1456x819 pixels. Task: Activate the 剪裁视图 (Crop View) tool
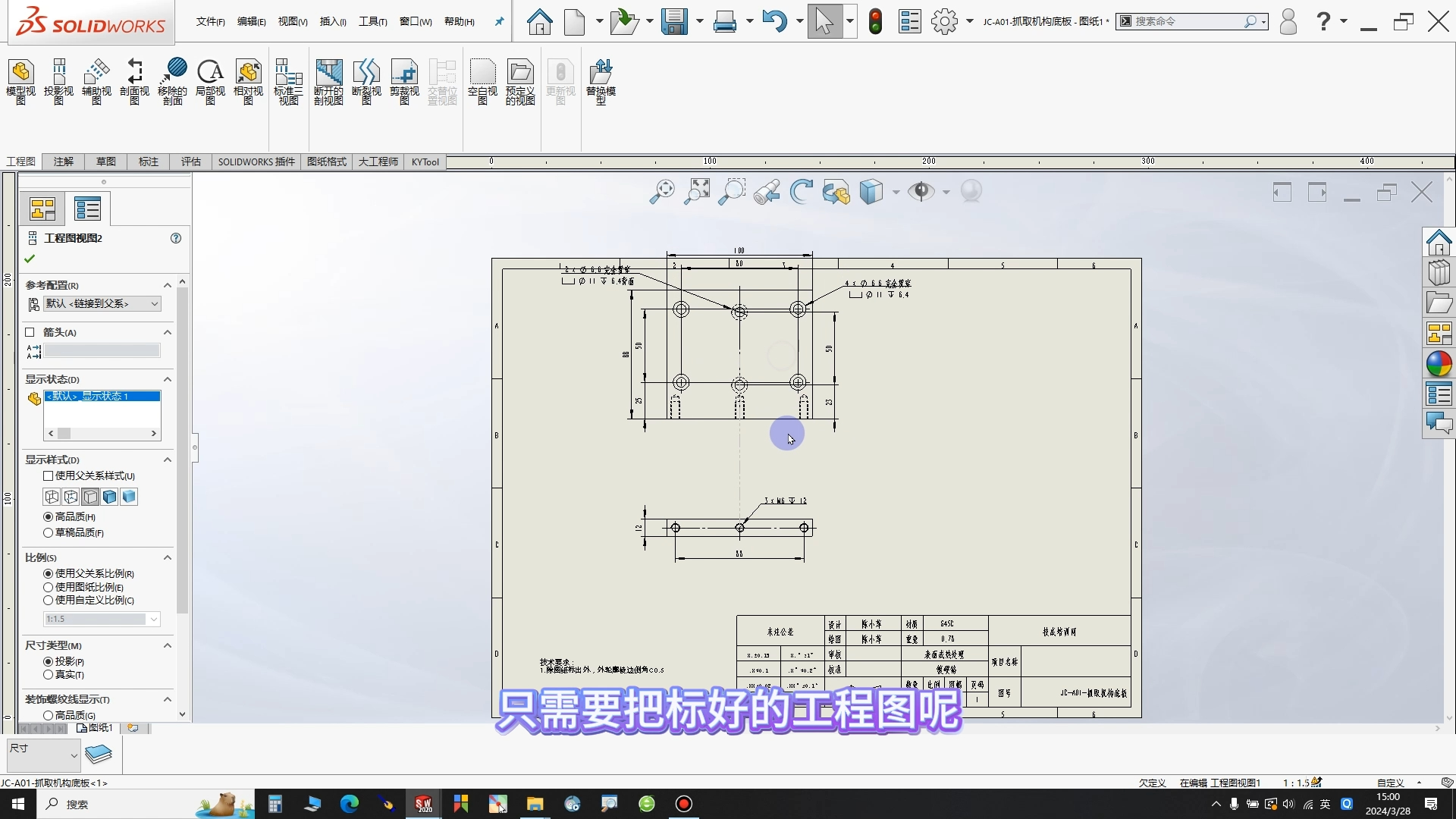pos(404,80)
